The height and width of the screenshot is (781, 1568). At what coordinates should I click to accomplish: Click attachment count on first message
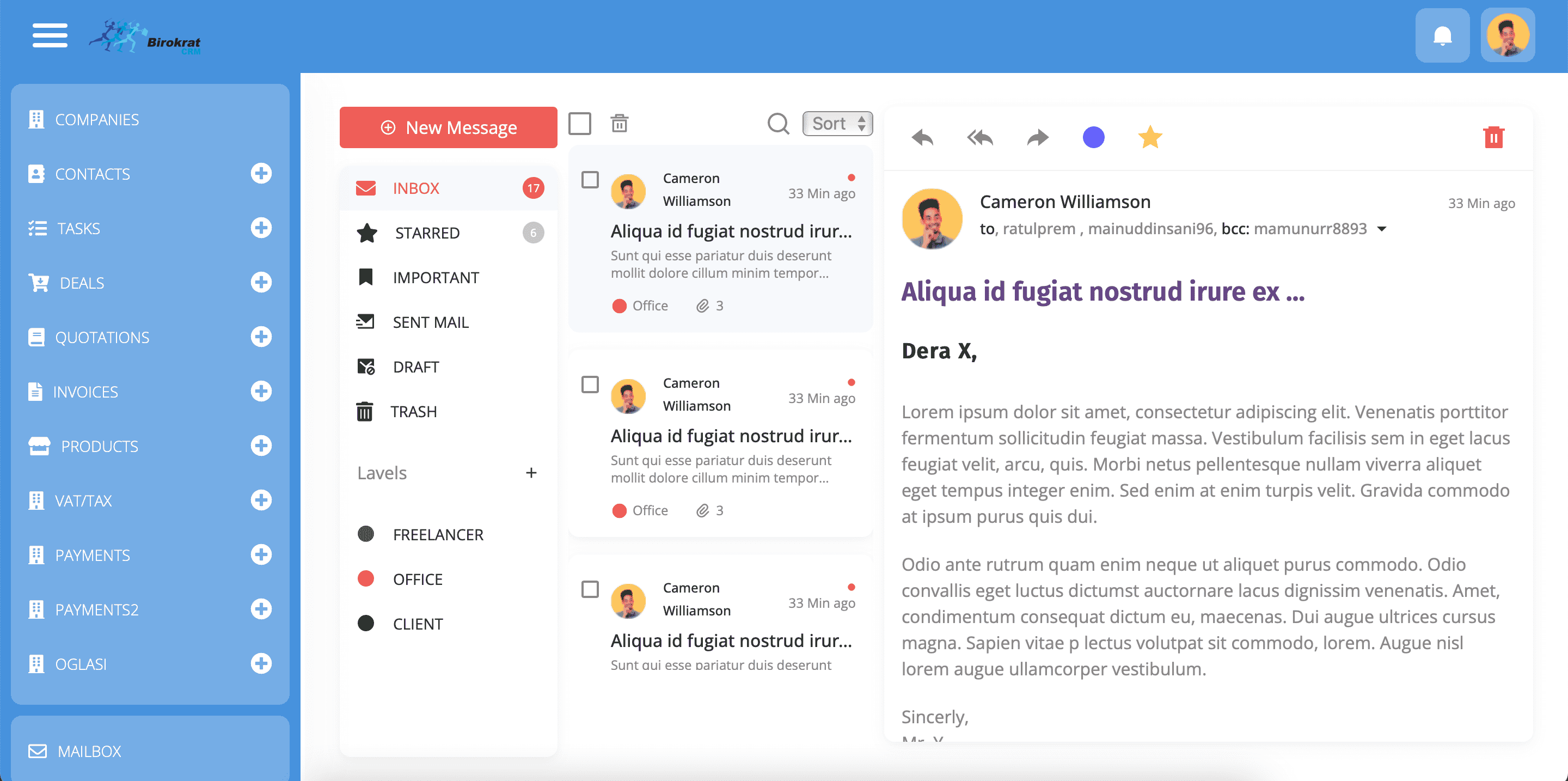[x=710, y=306]
